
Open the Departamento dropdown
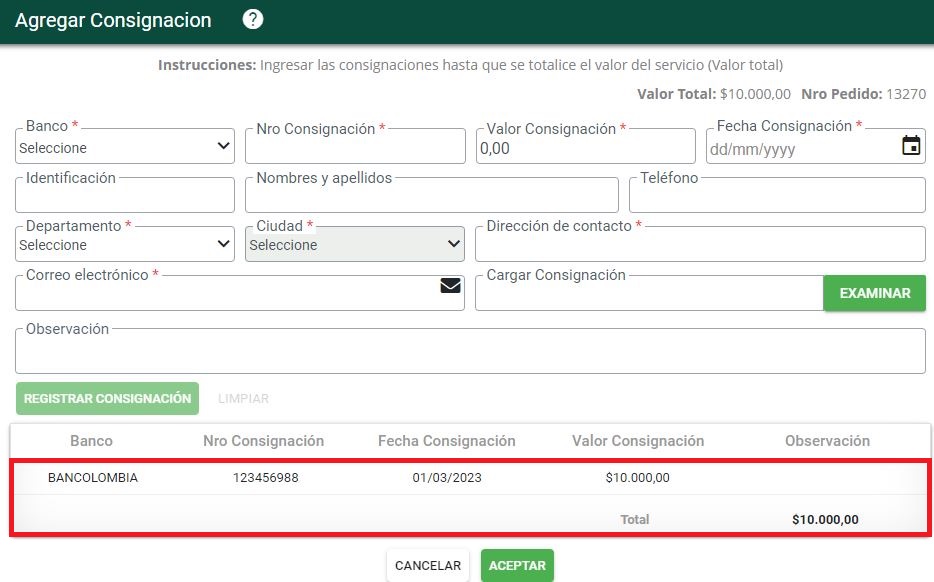(124, 244)
